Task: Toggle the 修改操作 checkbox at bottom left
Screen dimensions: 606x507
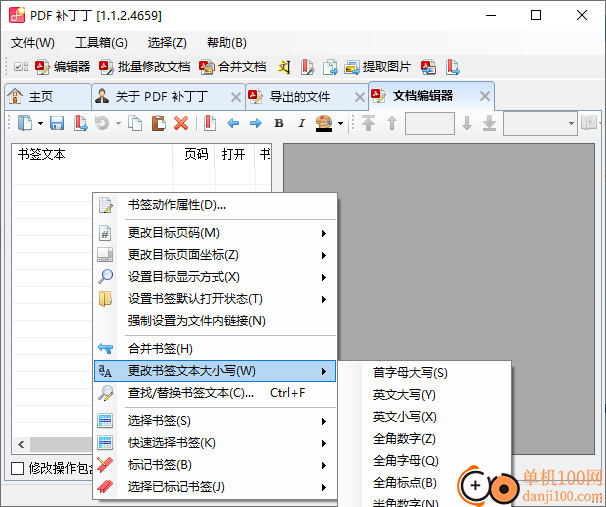Action: (x=17, y=468)
